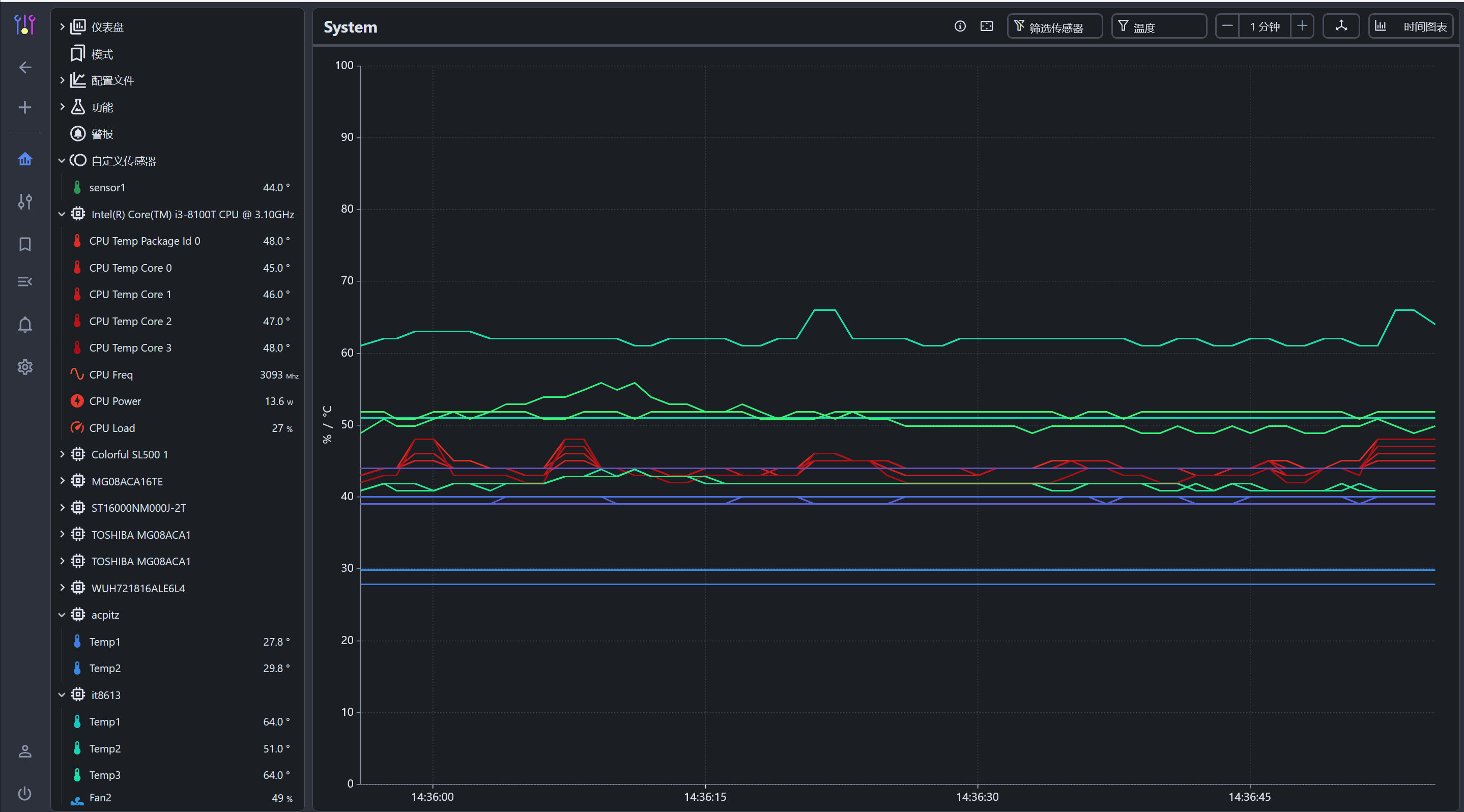Viewport: 1464px width, 812px height.
Task: Click the app logo at the top left
Action: [25, 24]
